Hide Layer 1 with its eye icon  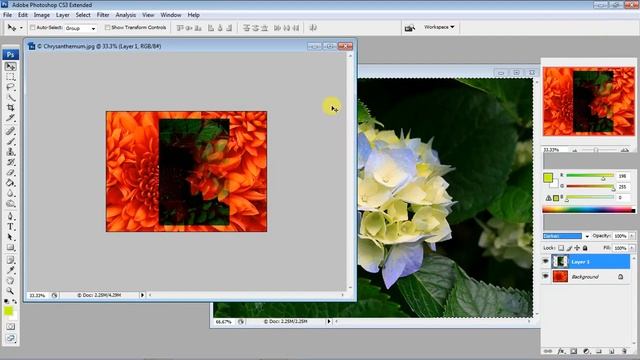[546, 261]
